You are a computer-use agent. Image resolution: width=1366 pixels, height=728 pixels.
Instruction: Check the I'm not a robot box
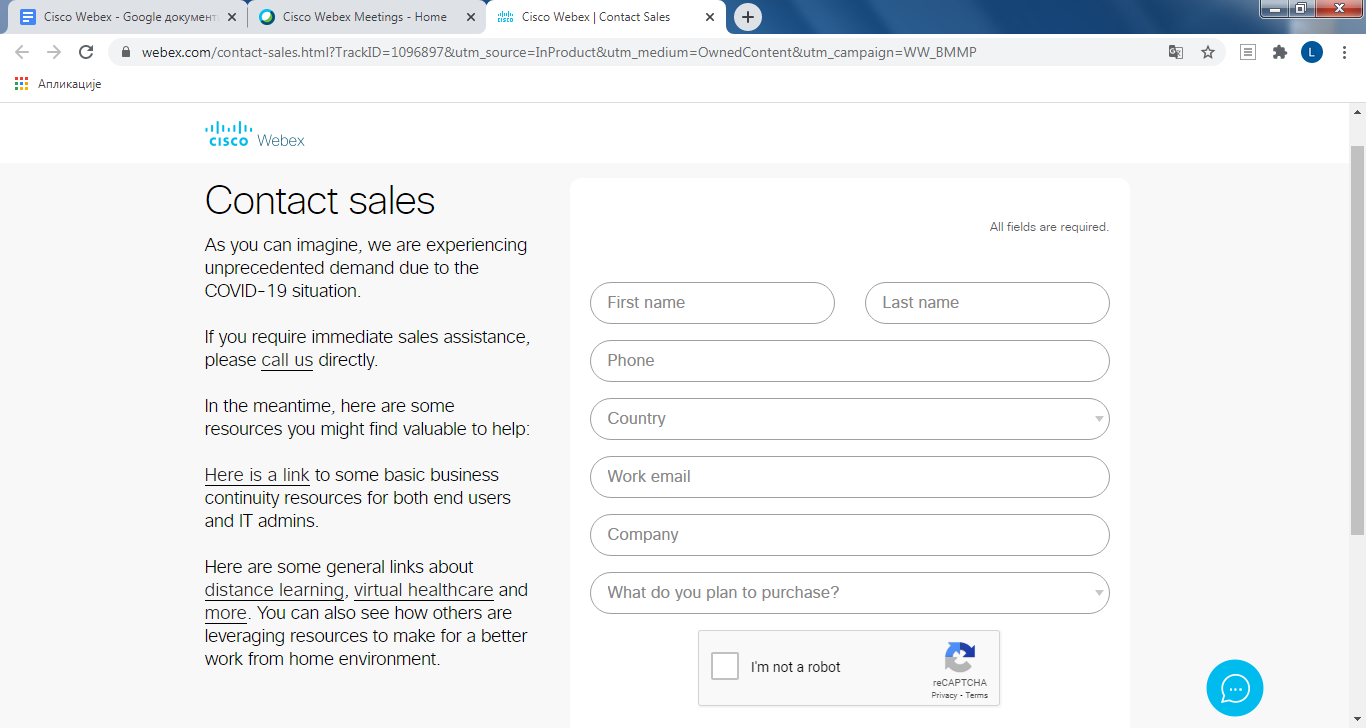pyautogui.click(x=725, y=666)
